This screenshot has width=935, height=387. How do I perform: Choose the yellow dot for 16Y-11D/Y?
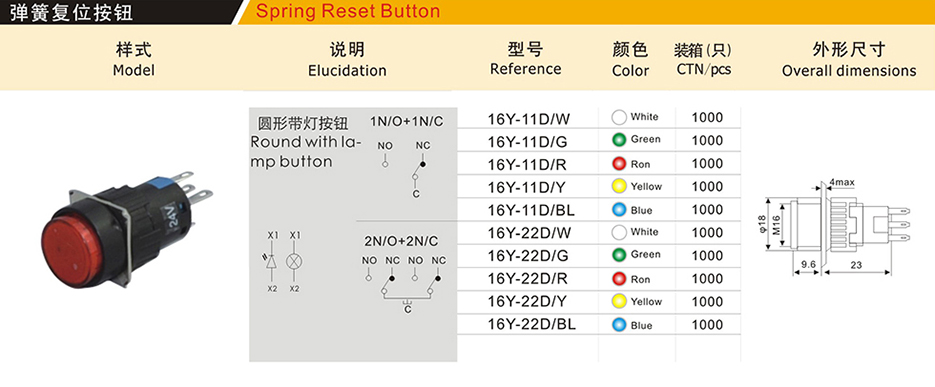pyautogui.click(x=619, y=186)
